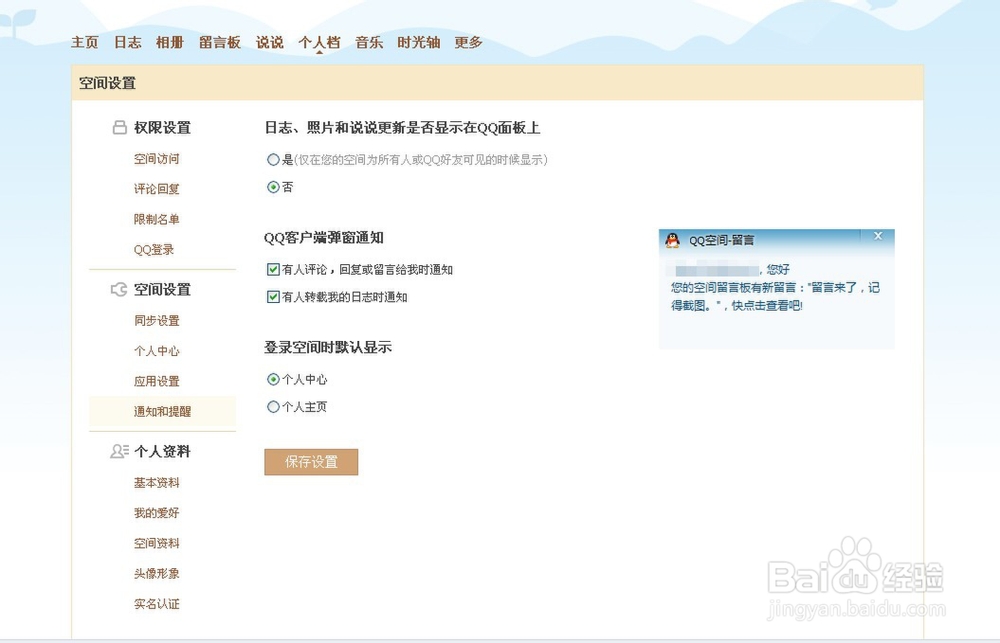
Task: Click the person icon beside 个人资料
Action: click(119, 452)
